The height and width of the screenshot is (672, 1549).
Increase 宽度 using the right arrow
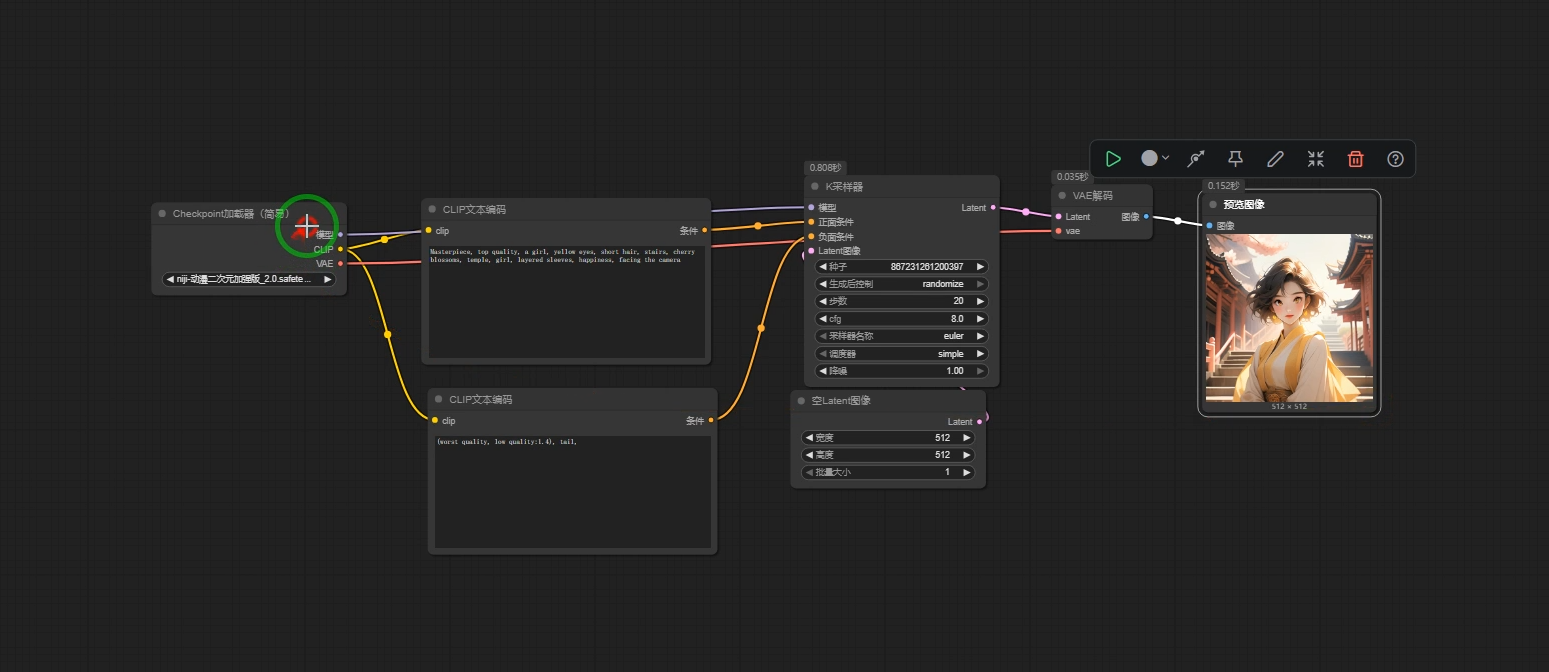point(967,438)
